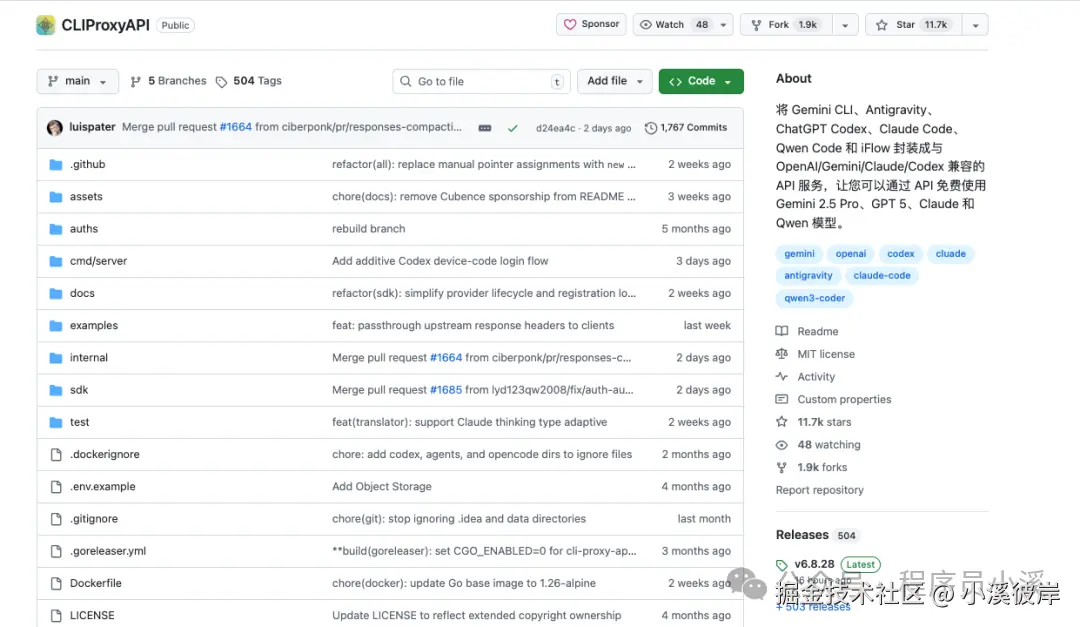Select the codex topic tag
This screenshot has height=627, width=1080.
pos(900,254)
